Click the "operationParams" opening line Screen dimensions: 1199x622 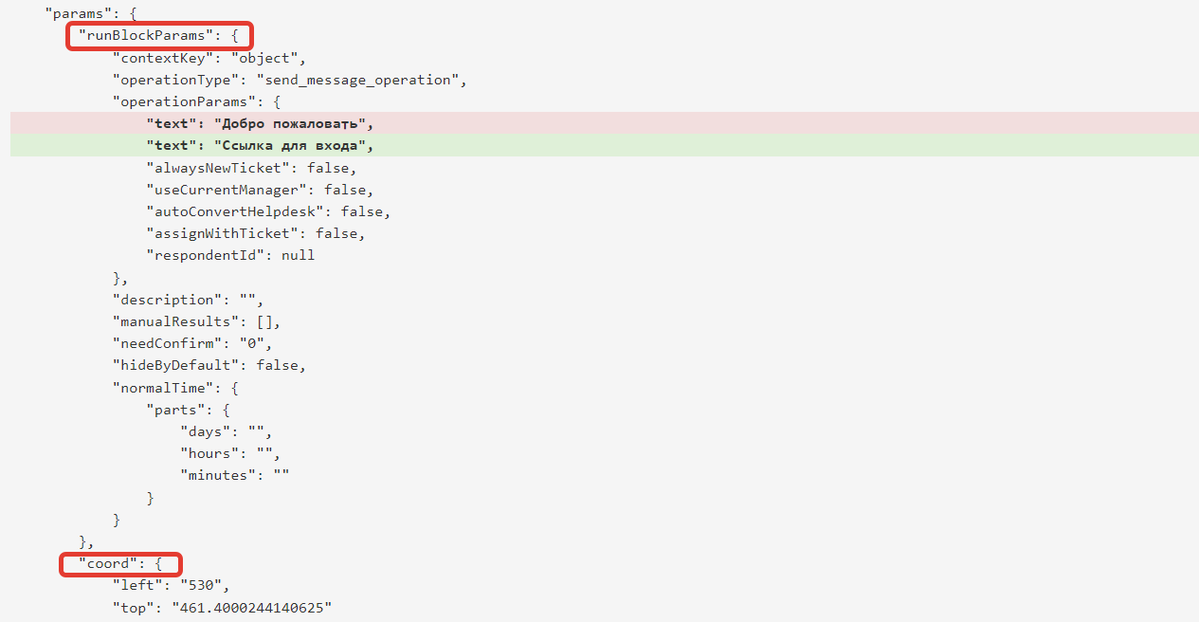pyautogui.click(x=197, y=102)
